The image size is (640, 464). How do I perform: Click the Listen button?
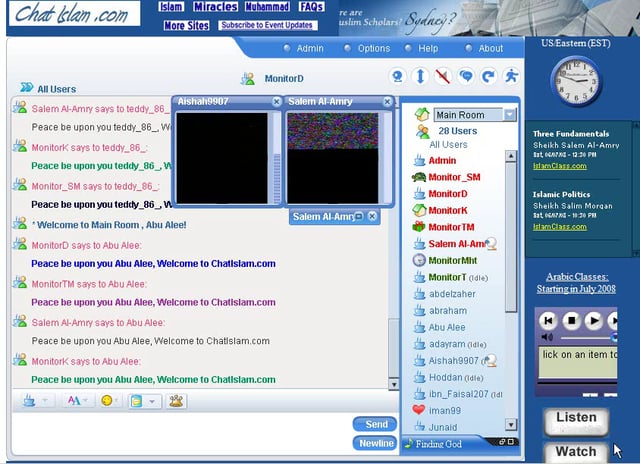(576, 421)
